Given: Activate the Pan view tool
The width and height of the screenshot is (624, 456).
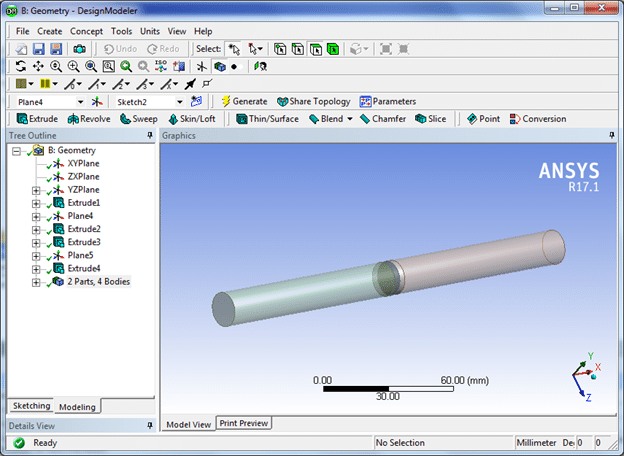Looking at the screenshot, I should pos(39,66).
